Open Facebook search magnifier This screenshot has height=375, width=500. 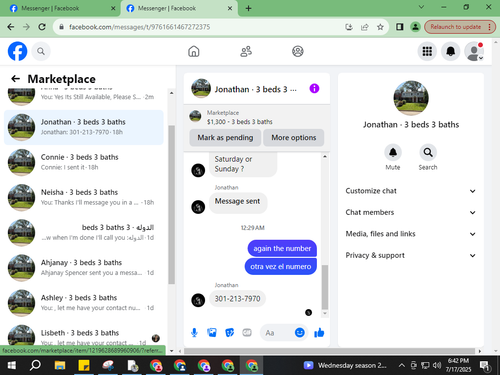coord(41,51)
